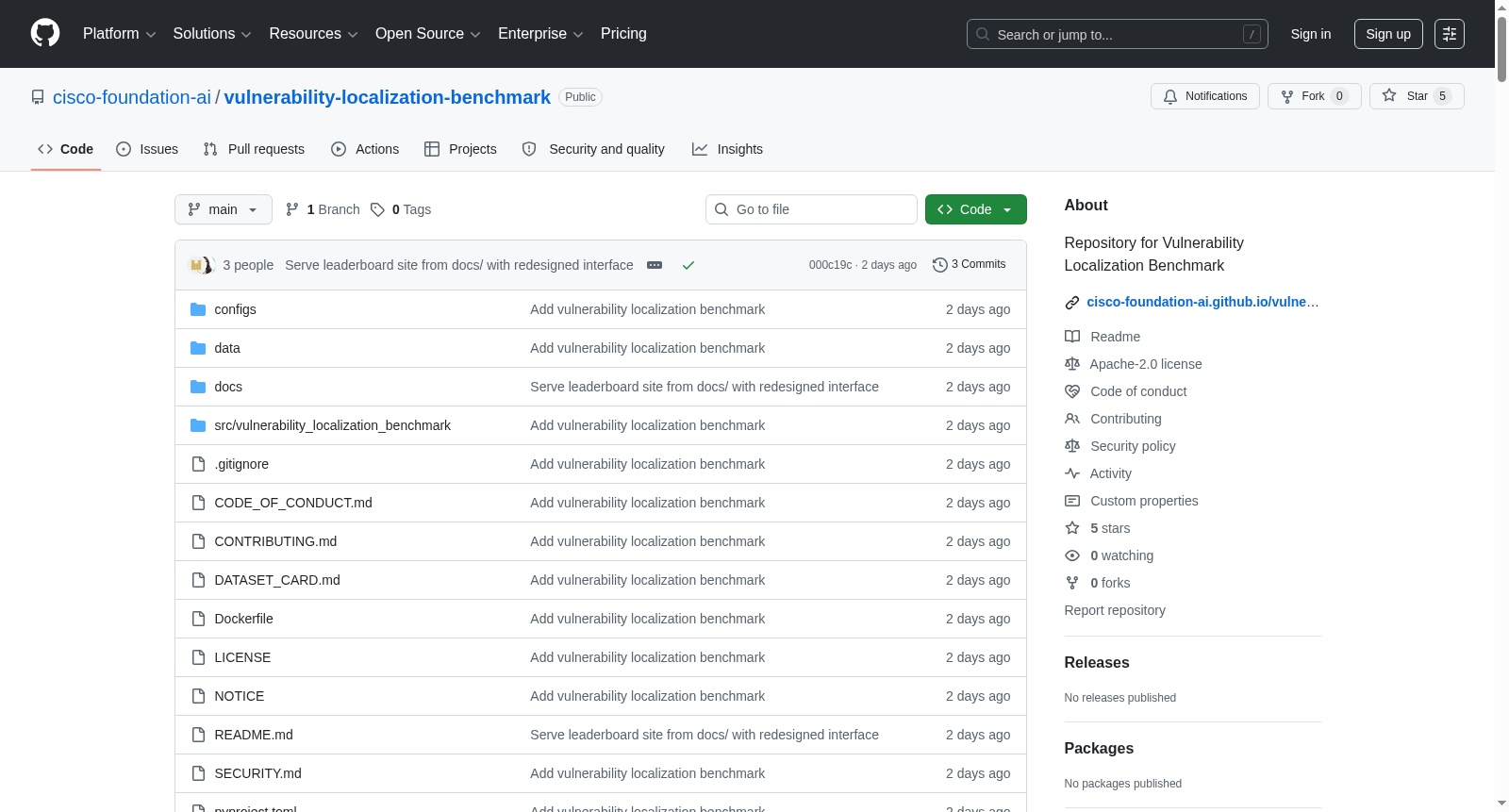
Task: Open the SECURITY.md file
Action: tap(257, 773)
